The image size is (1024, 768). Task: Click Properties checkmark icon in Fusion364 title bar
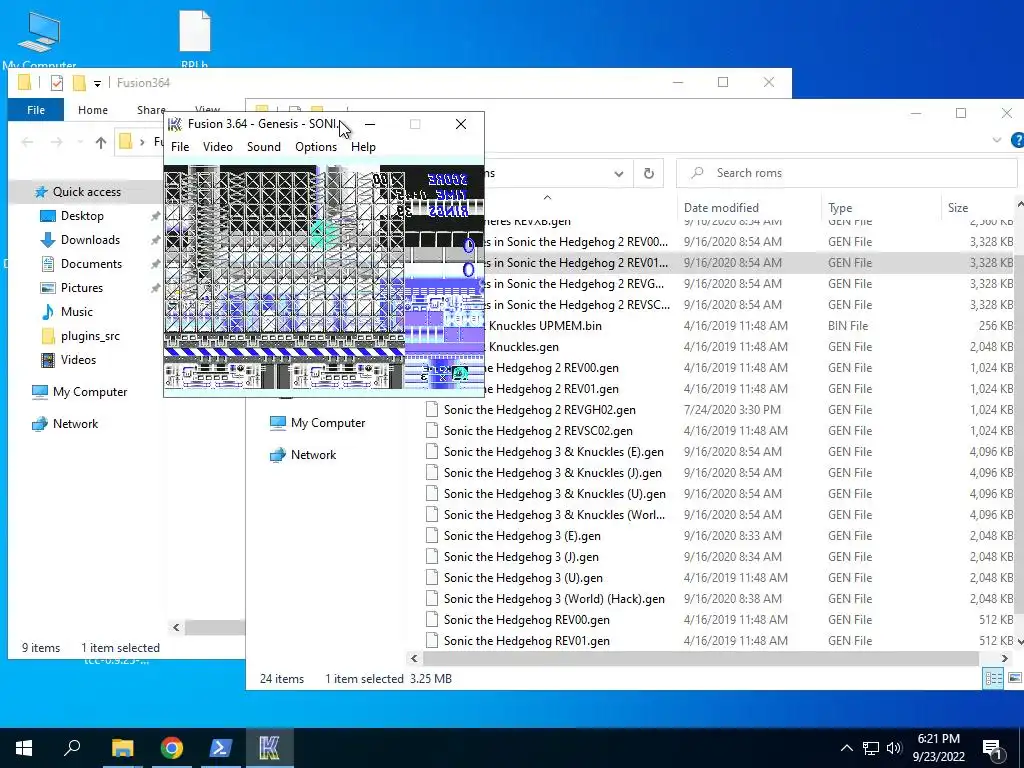57,83
